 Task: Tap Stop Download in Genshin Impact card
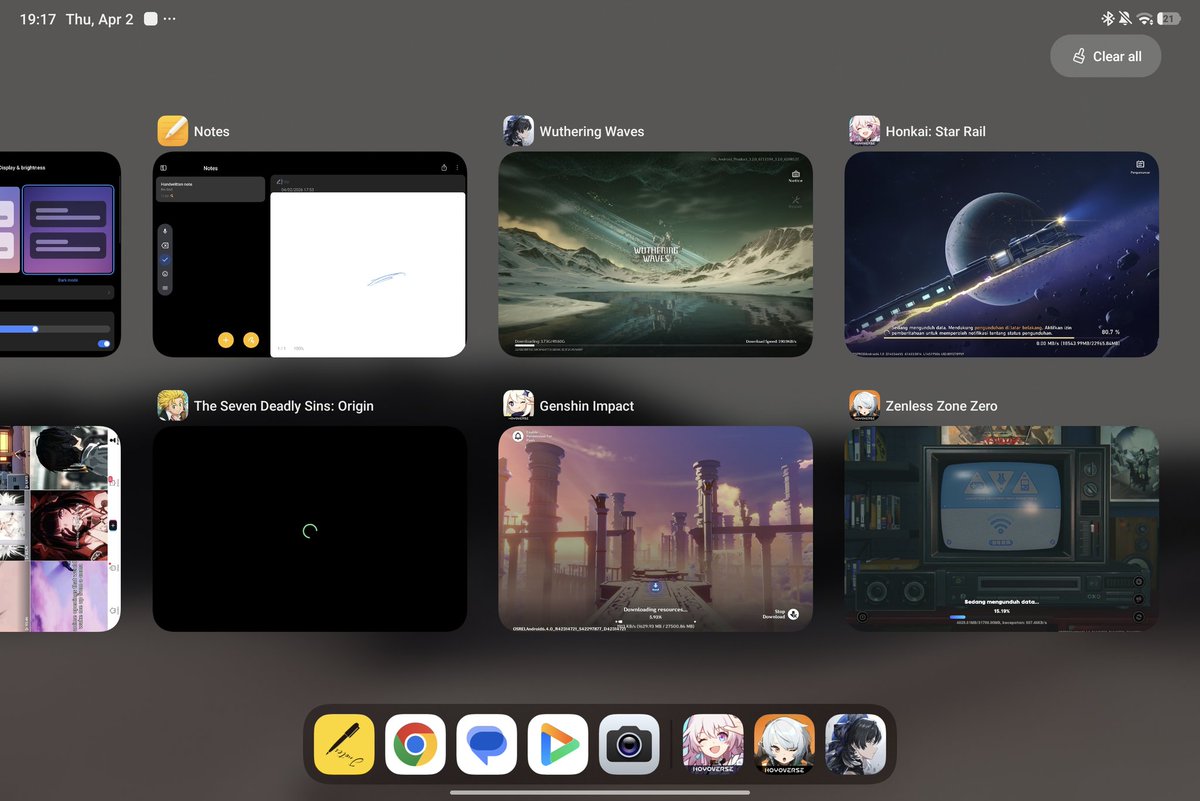point(781,614)
